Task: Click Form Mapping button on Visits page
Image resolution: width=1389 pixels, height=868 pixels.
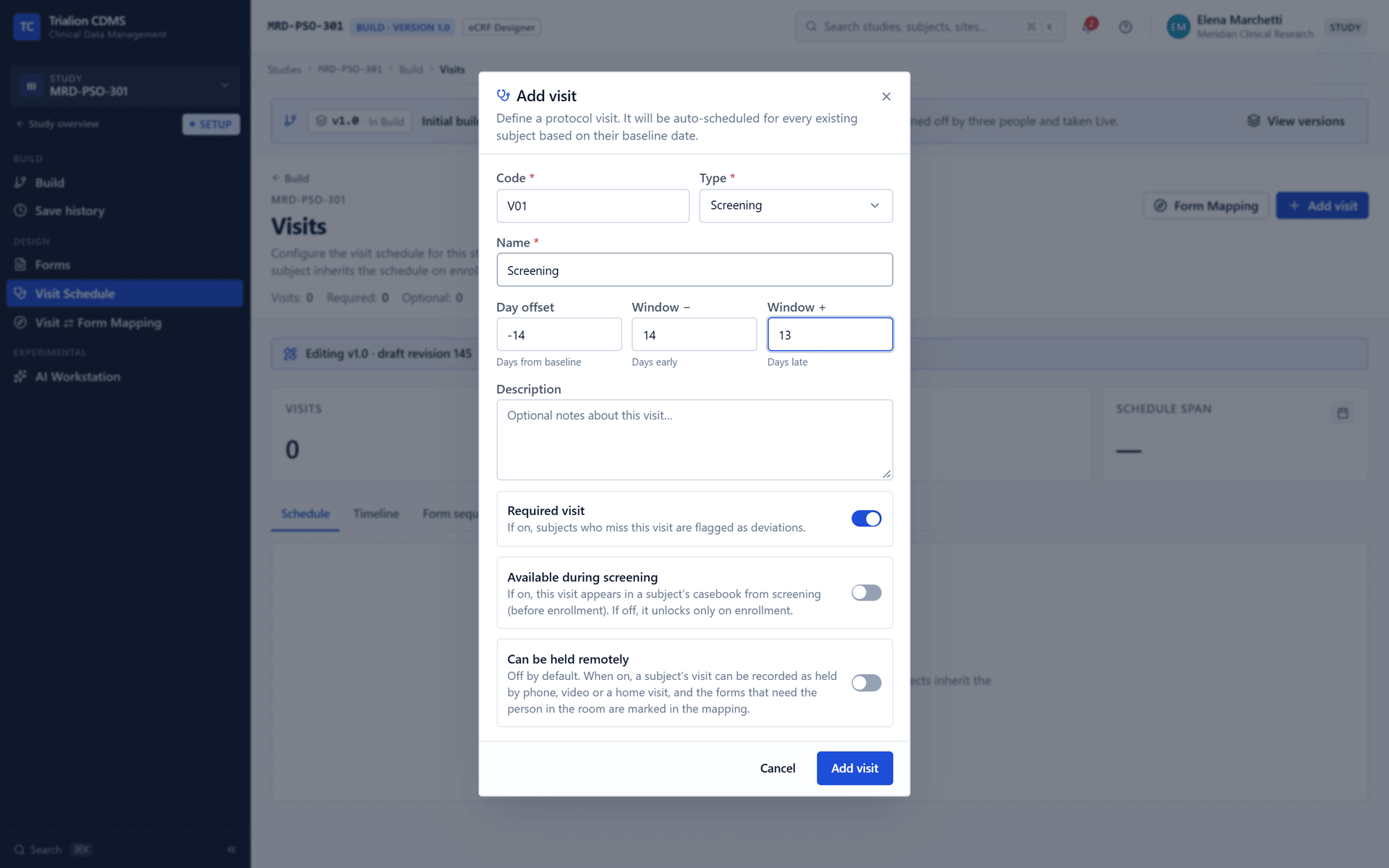Action: tap(1206, 206)
